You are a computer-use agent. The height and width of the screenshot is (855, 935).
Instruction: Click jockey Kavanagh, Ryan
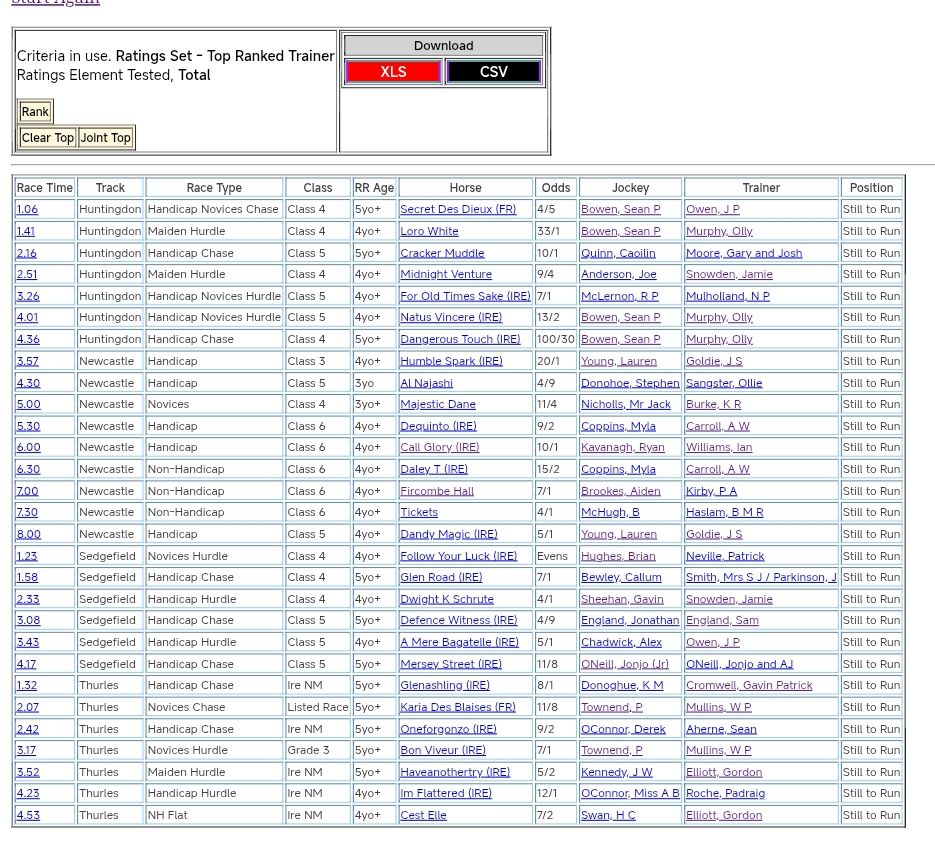(x=622, y=448)
